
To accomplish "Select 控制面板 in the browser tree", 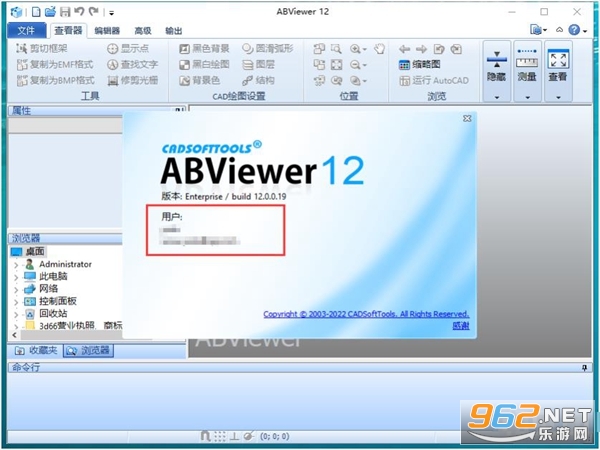I will pyautogui.click(x=58, y=301).
